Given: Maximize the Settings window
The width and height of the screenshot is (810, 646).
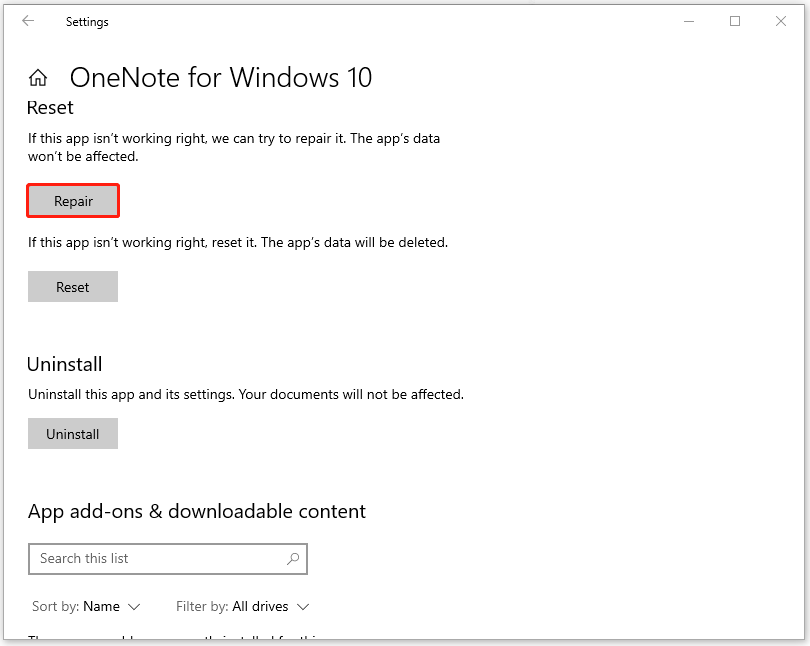Looking at the screenshot, I should (x=735, y=21).
